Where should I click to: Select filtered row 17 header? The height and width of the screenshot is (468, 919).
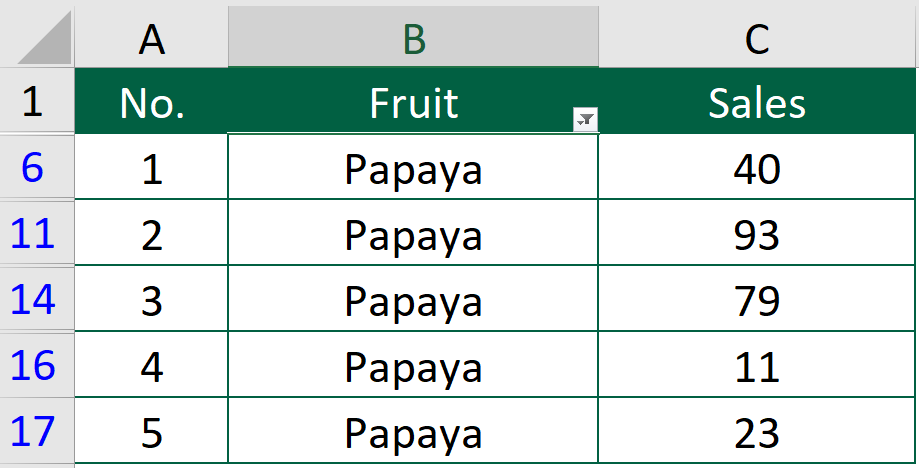[x=37, y=431]
